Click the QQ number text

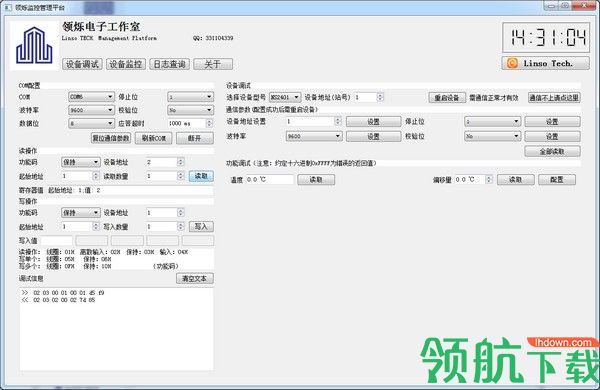[x=213, y=38]
